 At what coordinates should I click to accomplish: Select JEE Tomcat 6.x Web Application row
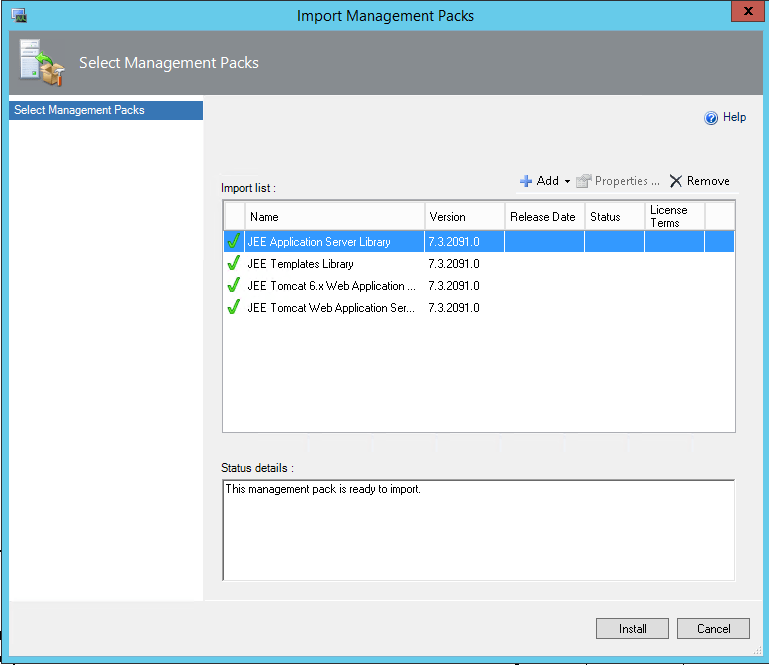click(x=479, y=286)
